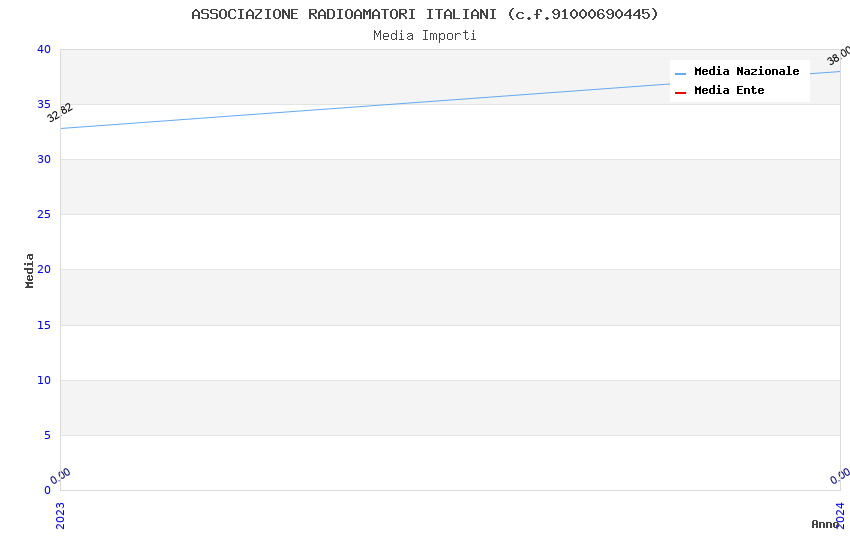
Task: Click the y-axis value 15
Action: 44,325
